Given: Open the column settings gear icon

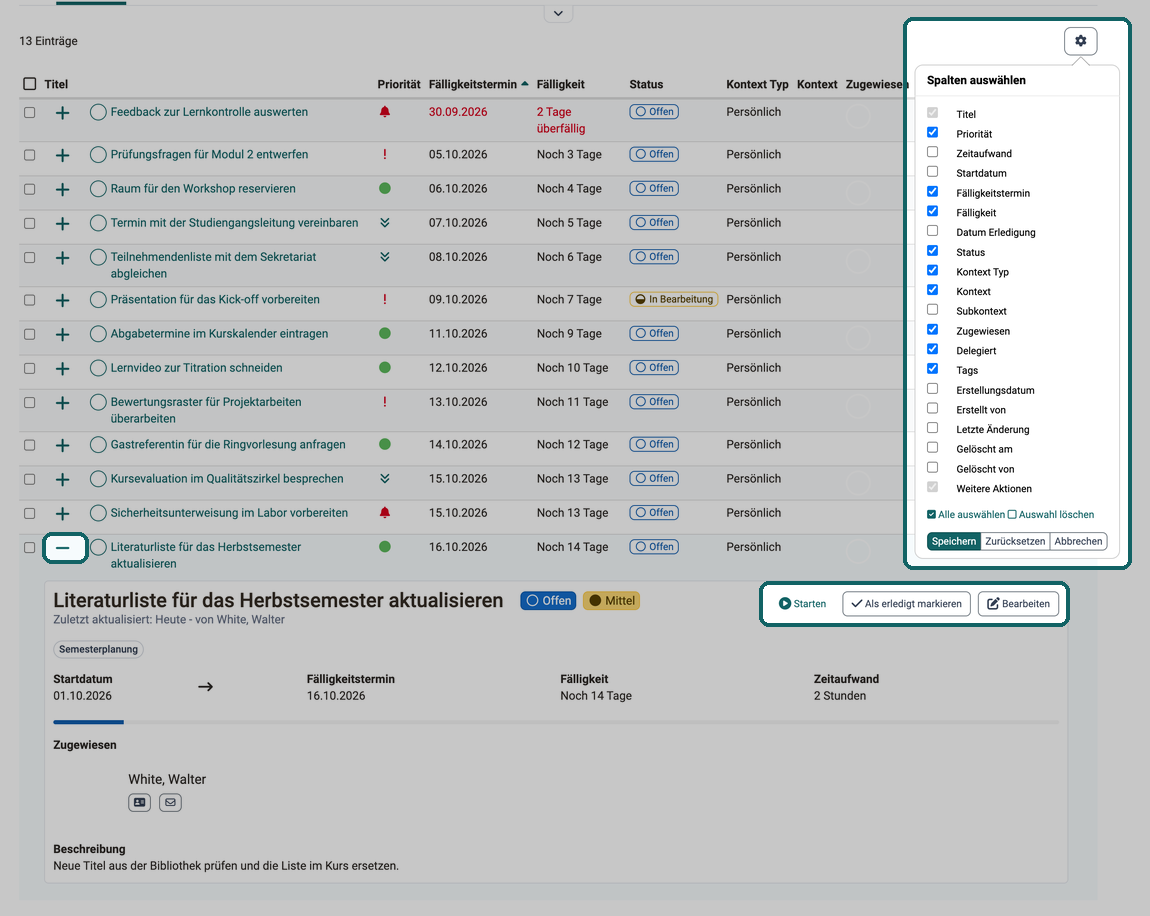Looking at the screenshot, I should [x=1080, y=41].
